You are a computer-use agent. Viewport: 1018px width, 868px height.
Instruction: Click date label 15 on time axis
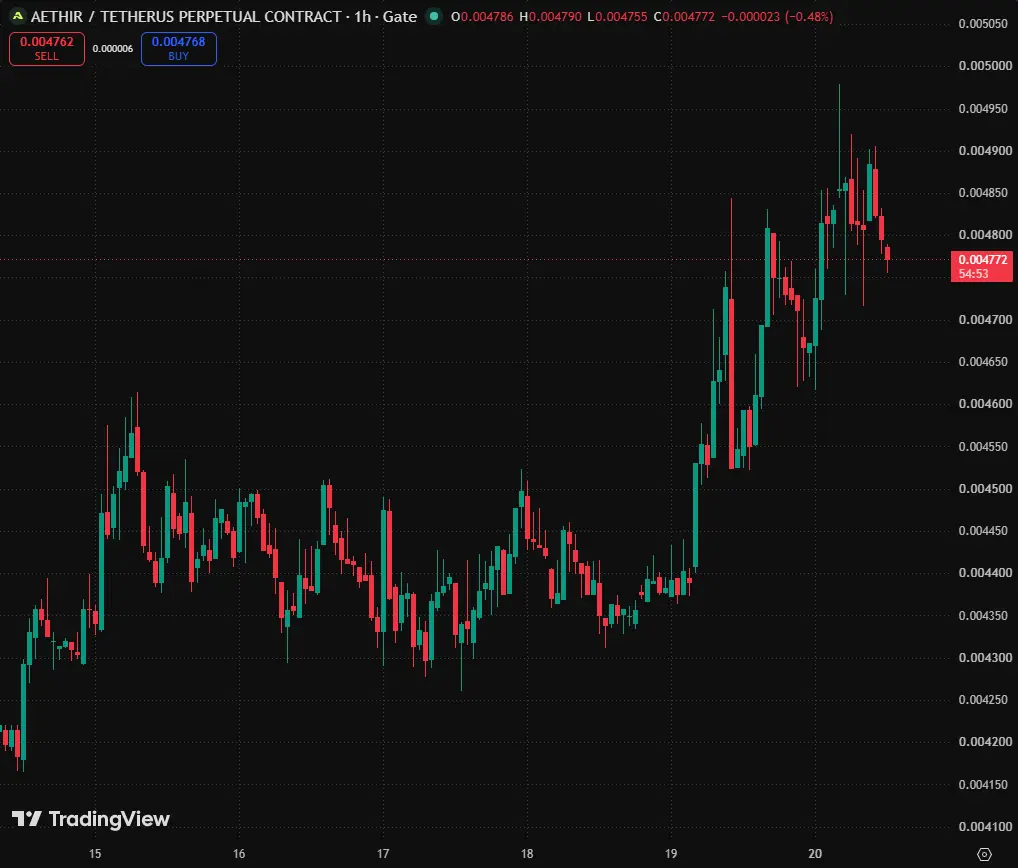95,854
